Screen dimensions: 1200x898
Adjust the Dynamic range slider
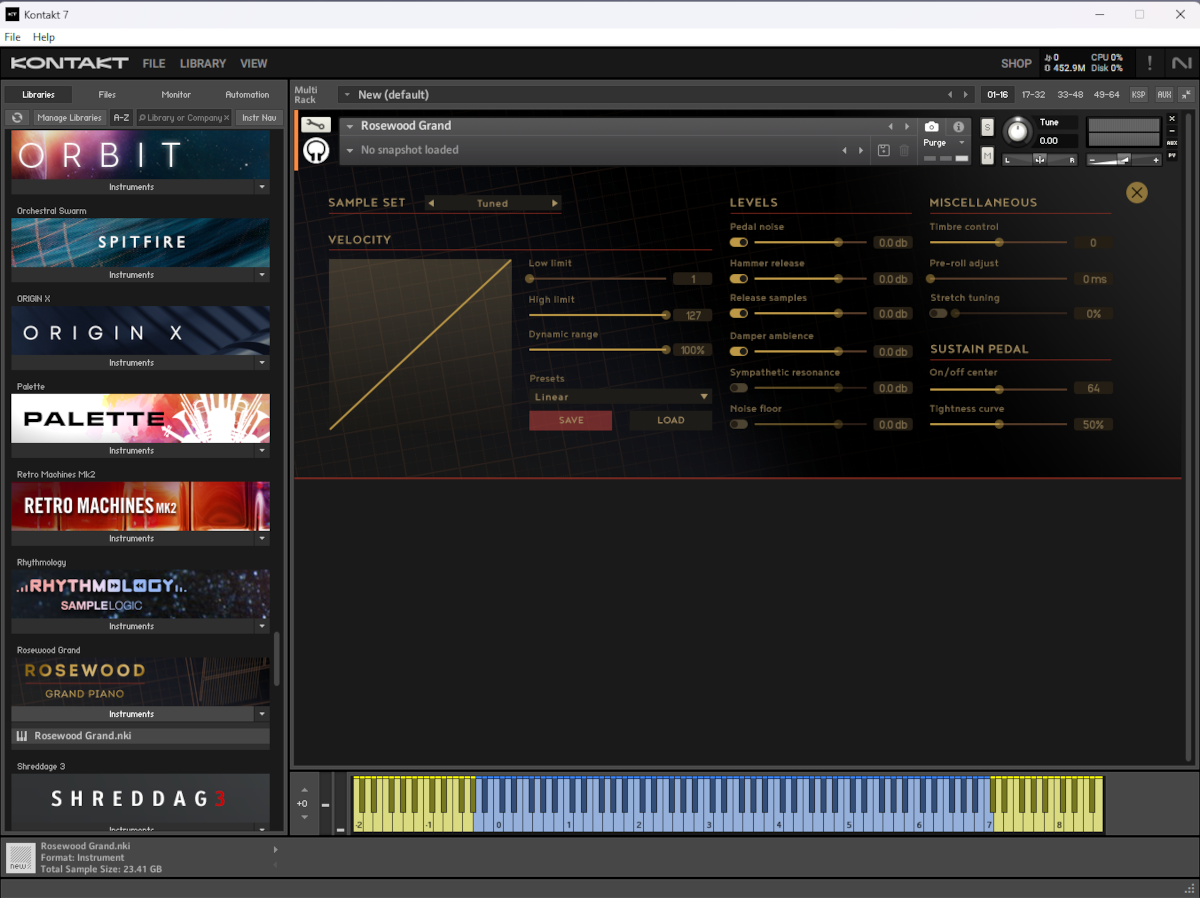[x=598, y=350]
